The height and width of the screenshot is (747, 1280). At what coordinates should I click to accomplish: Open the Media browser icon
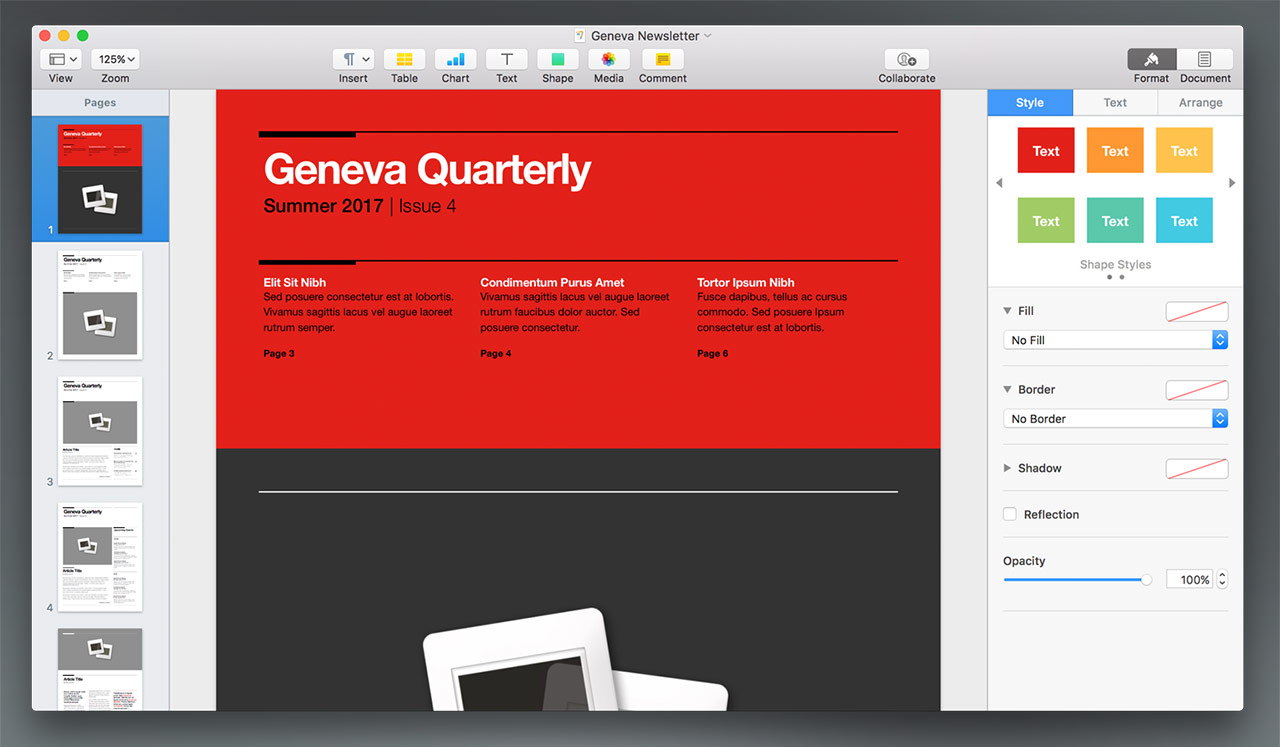pos(608,60)
